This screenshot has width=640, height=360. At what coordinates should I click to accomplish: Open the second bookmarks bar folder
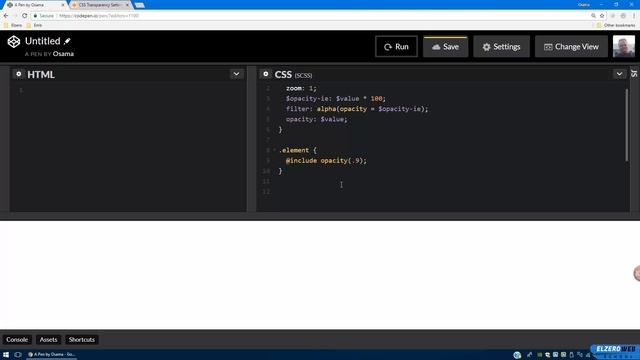34,25
